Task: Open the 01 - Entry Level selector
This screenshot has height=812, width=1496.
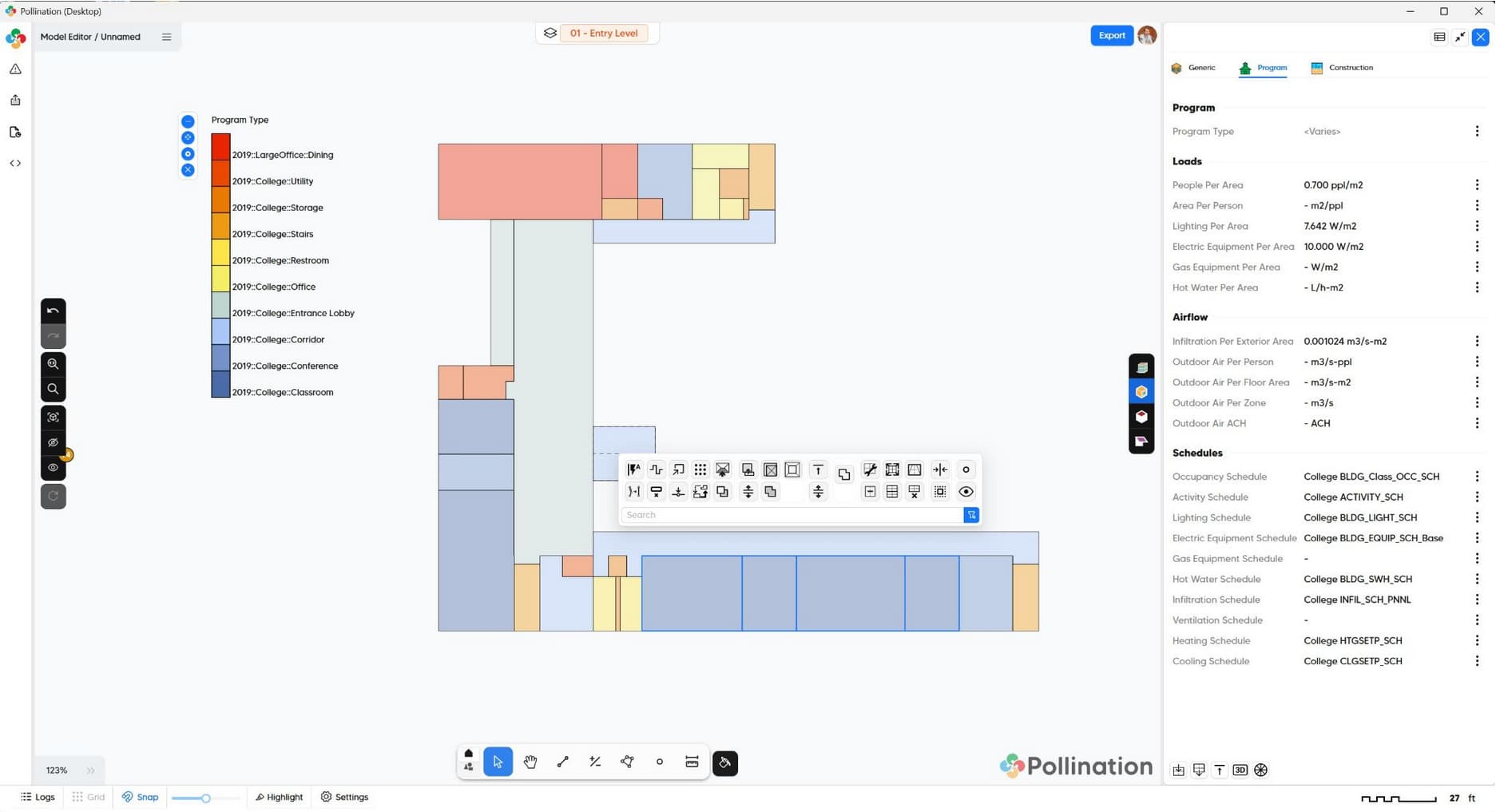Action: click(x=603, y=34)
